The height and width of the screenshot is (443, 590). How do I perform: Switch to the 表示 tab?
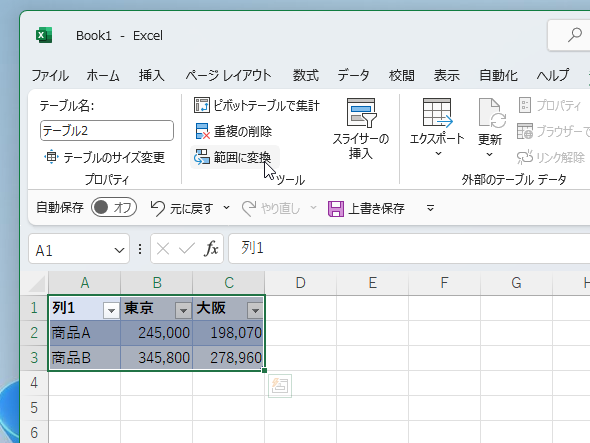[x=447, y=76]
